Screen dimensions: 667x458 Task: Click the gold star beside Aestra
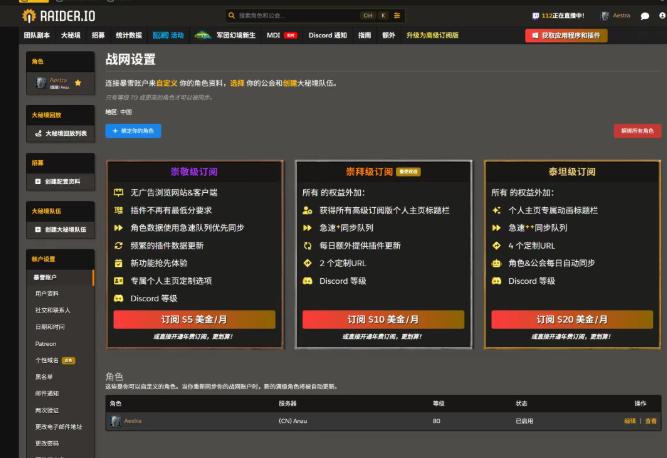point(78,82)
